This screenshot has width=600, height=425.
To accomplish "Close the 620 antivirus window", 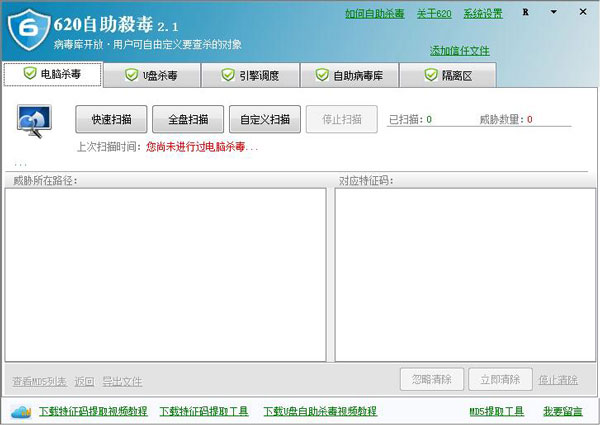I will click(583, 12).
